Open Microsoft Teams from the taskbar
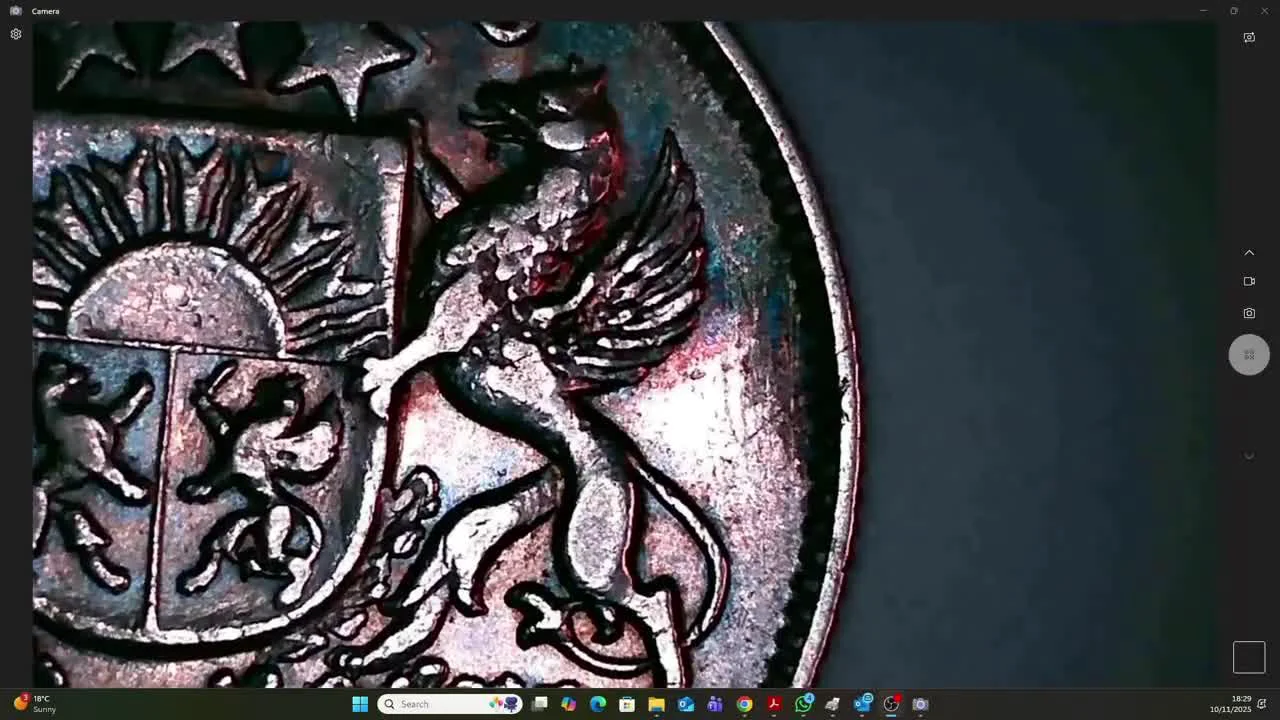 715,704
